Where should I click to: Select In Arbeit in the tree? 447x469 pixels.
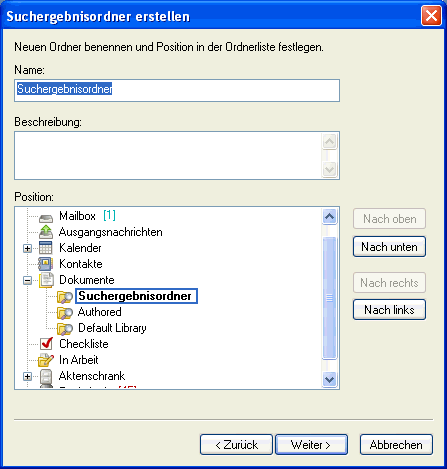(x=79, y=360)
